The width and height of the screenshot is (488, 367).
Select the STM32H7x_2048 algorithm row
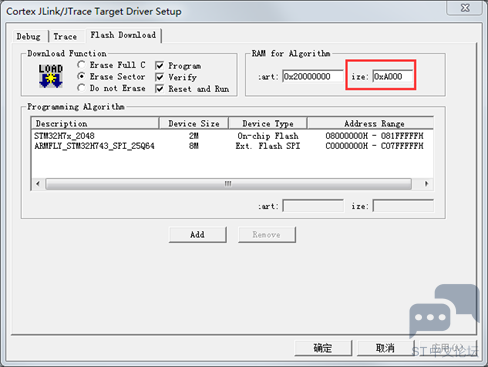coord(232,136)
